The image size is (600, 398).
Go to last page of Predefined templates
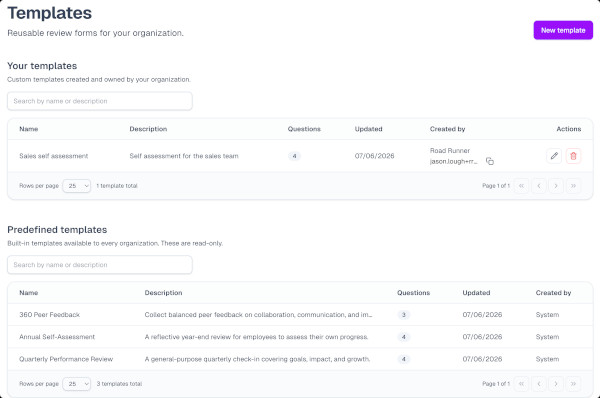573,383
